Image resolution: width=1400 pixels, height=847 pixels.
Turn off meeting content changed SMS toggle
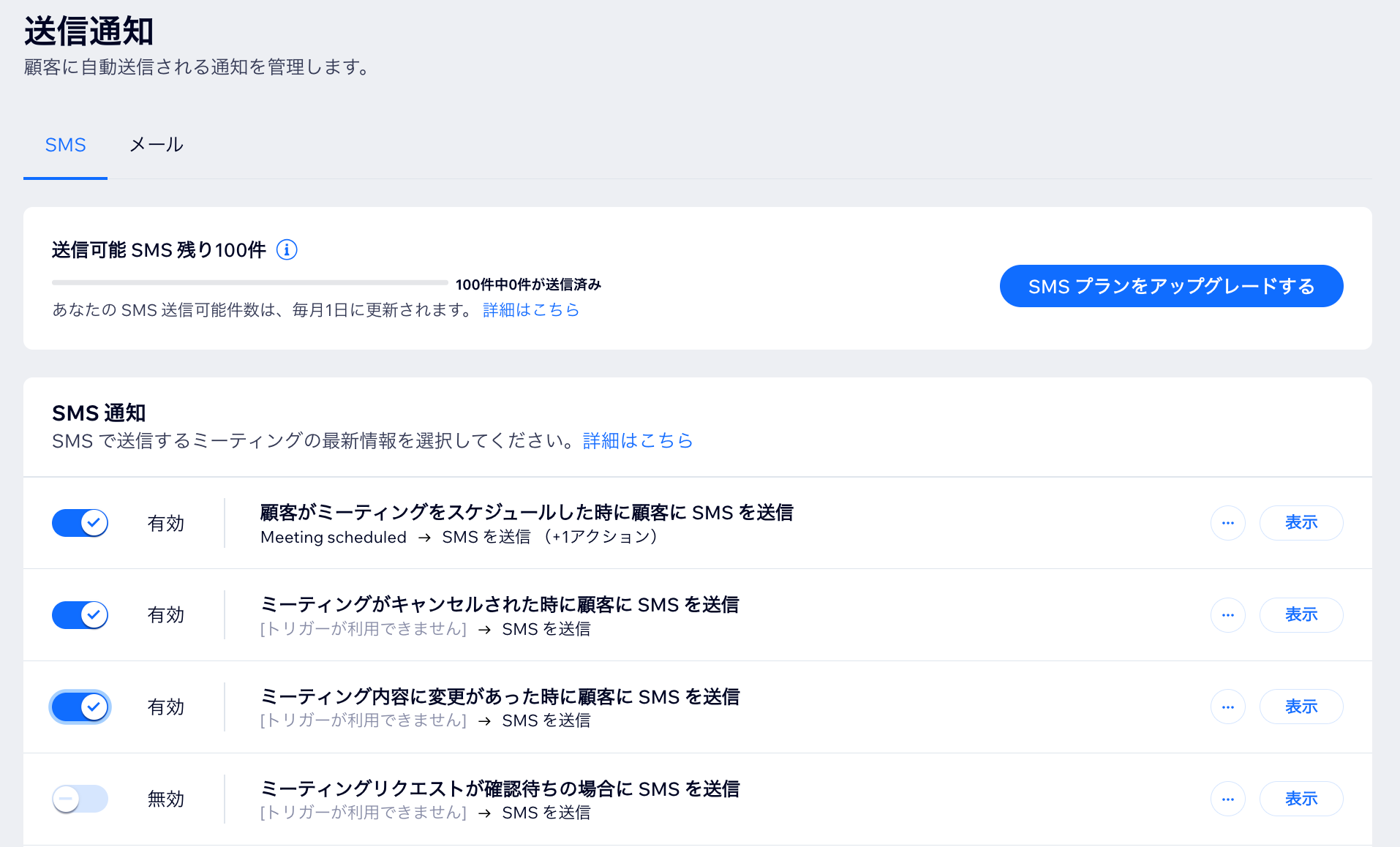[80, 707]
